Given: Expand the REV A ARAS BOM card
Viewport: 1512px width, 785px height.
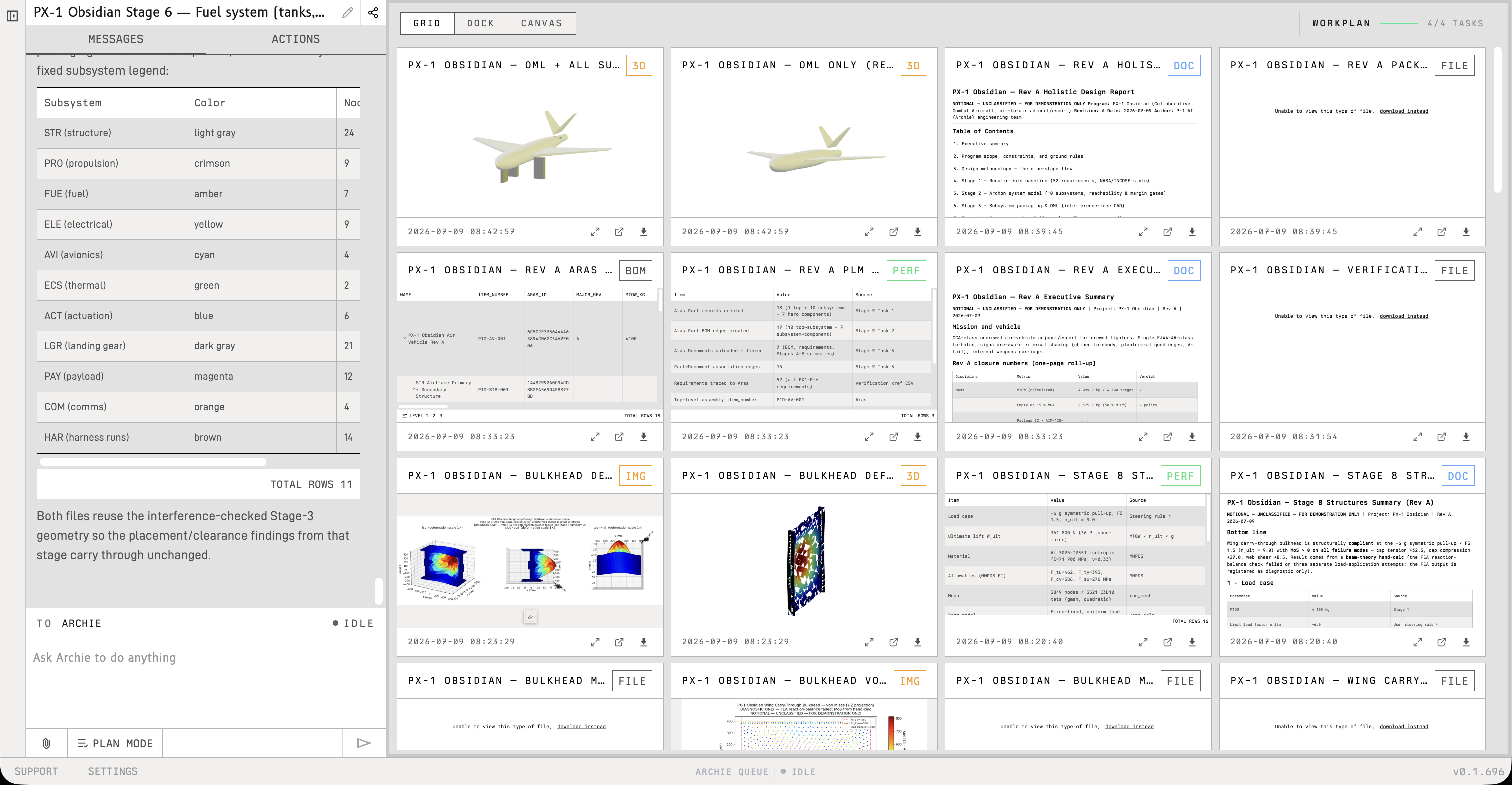Looking at the screenshot, I should [595, 437].
